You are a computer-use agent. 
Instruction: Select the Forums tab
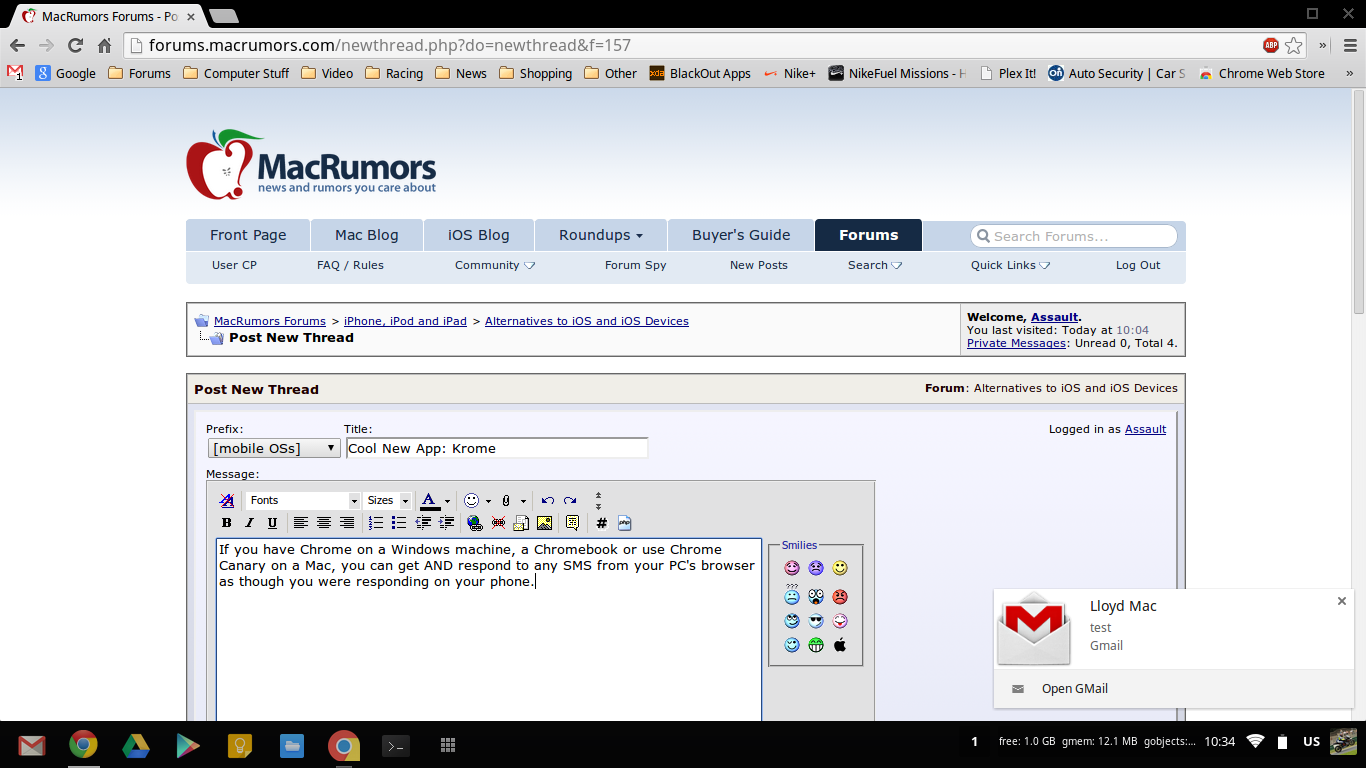[x=868, y=235]
